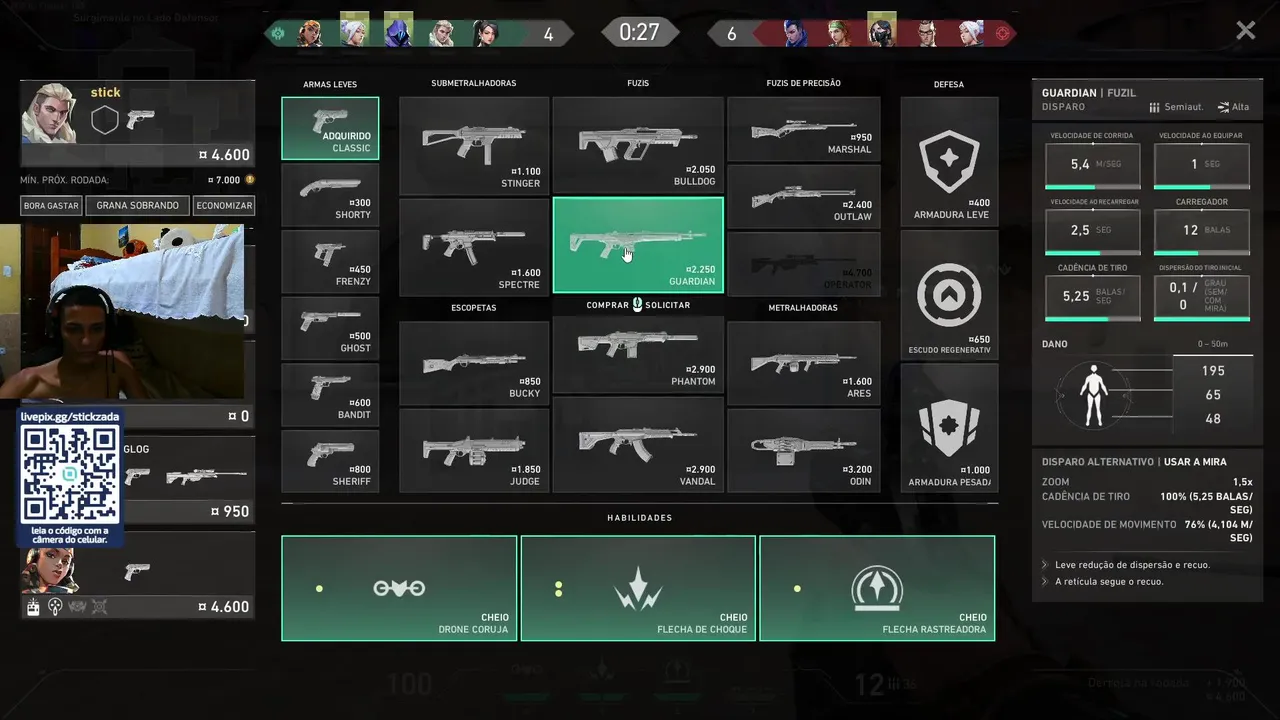Click the Disparo Alternativo Usar a Mira heading
This screenshot has width=1280, height=720.
pos(1134,462)
